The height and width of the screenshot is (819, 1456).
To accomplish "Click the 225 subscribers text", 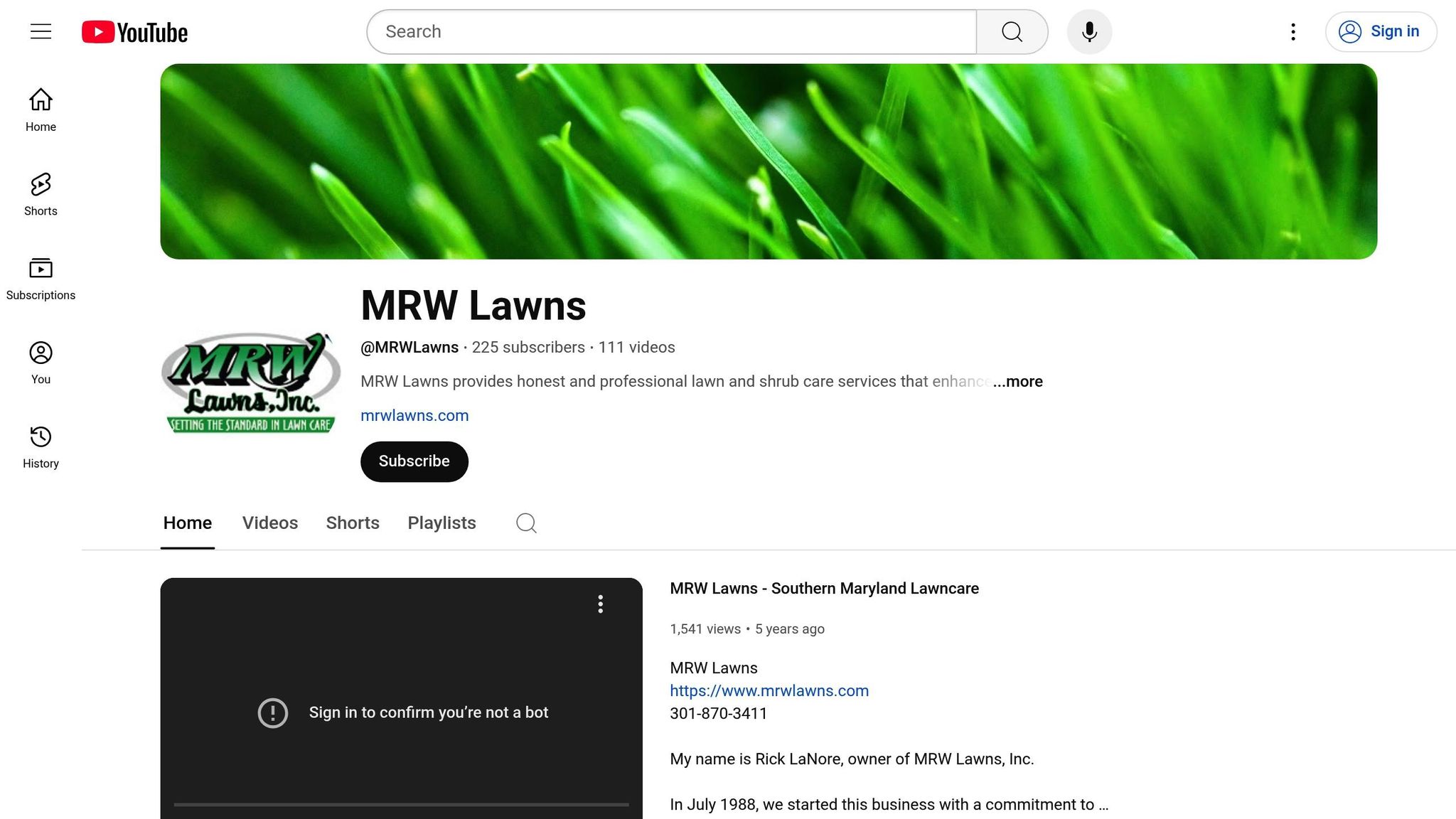I will (528, 348).
